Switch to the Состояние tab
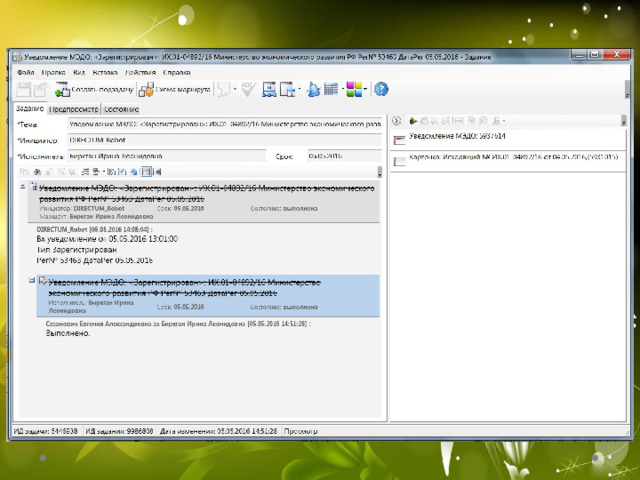The width and height of the screenshot is (640, 480). tap(120, 108)
